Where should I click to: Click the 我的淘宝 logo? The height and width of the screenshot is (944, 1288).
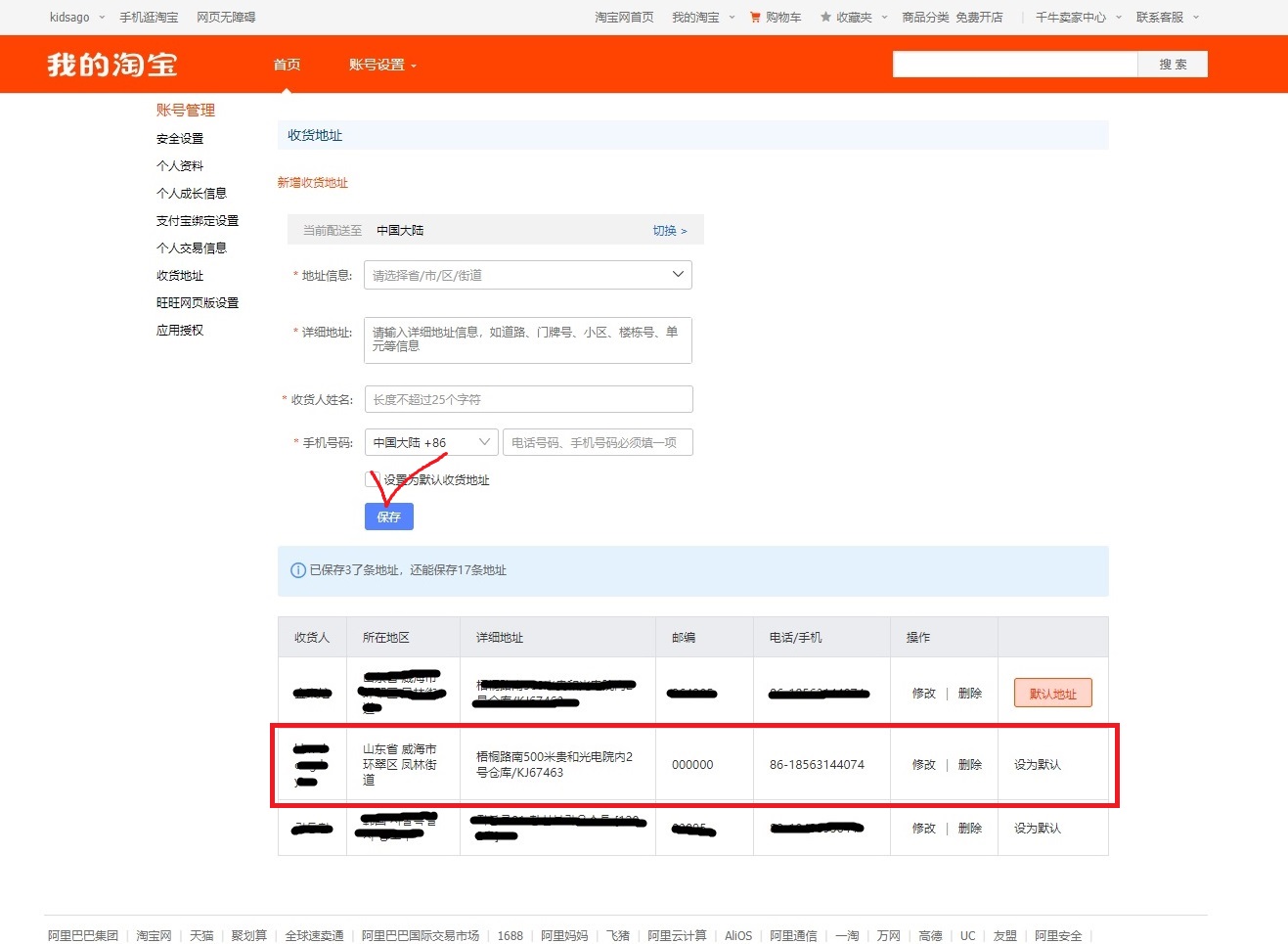pos(112,65)
